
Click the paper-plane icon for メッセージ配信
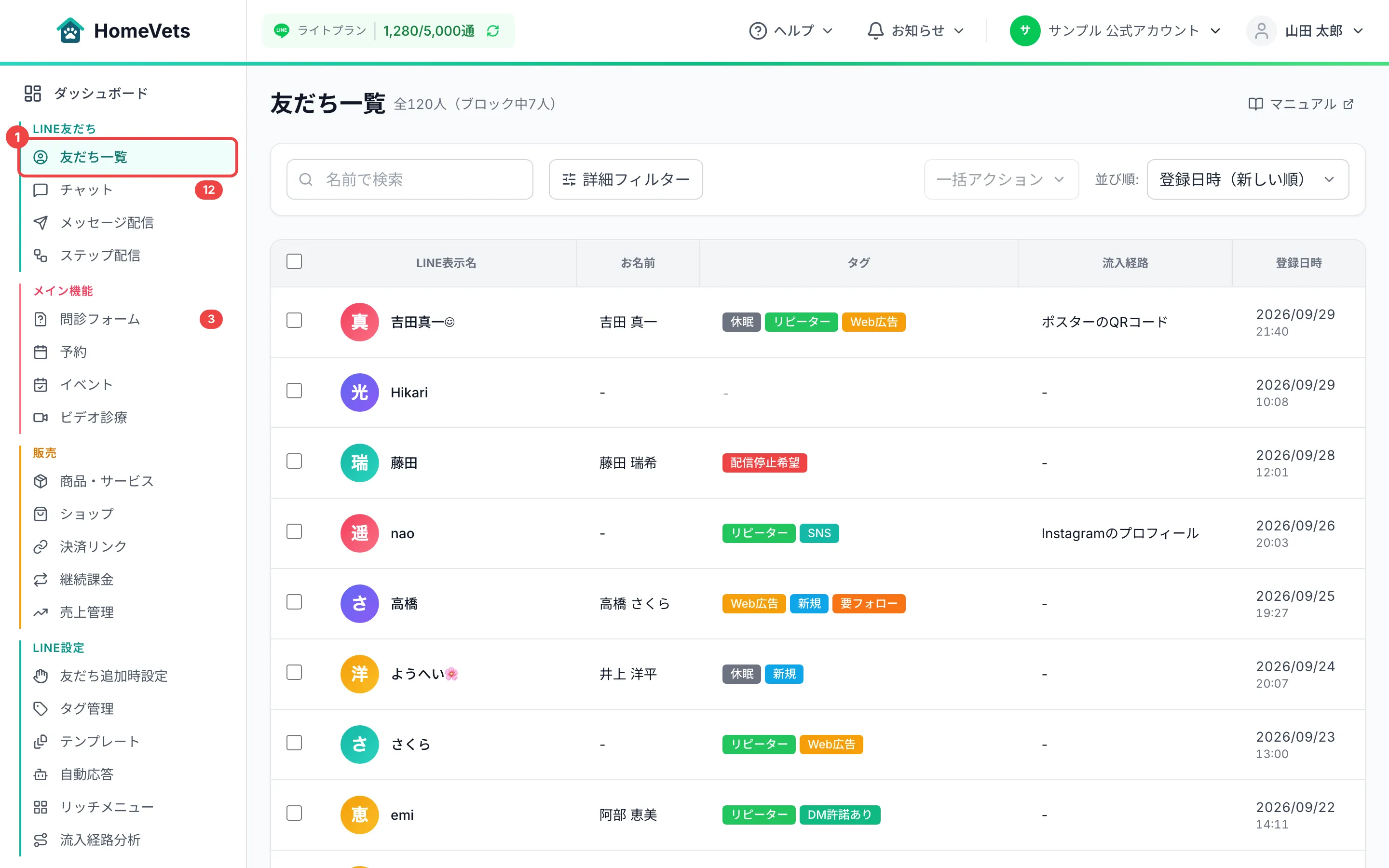click(40, 223)
